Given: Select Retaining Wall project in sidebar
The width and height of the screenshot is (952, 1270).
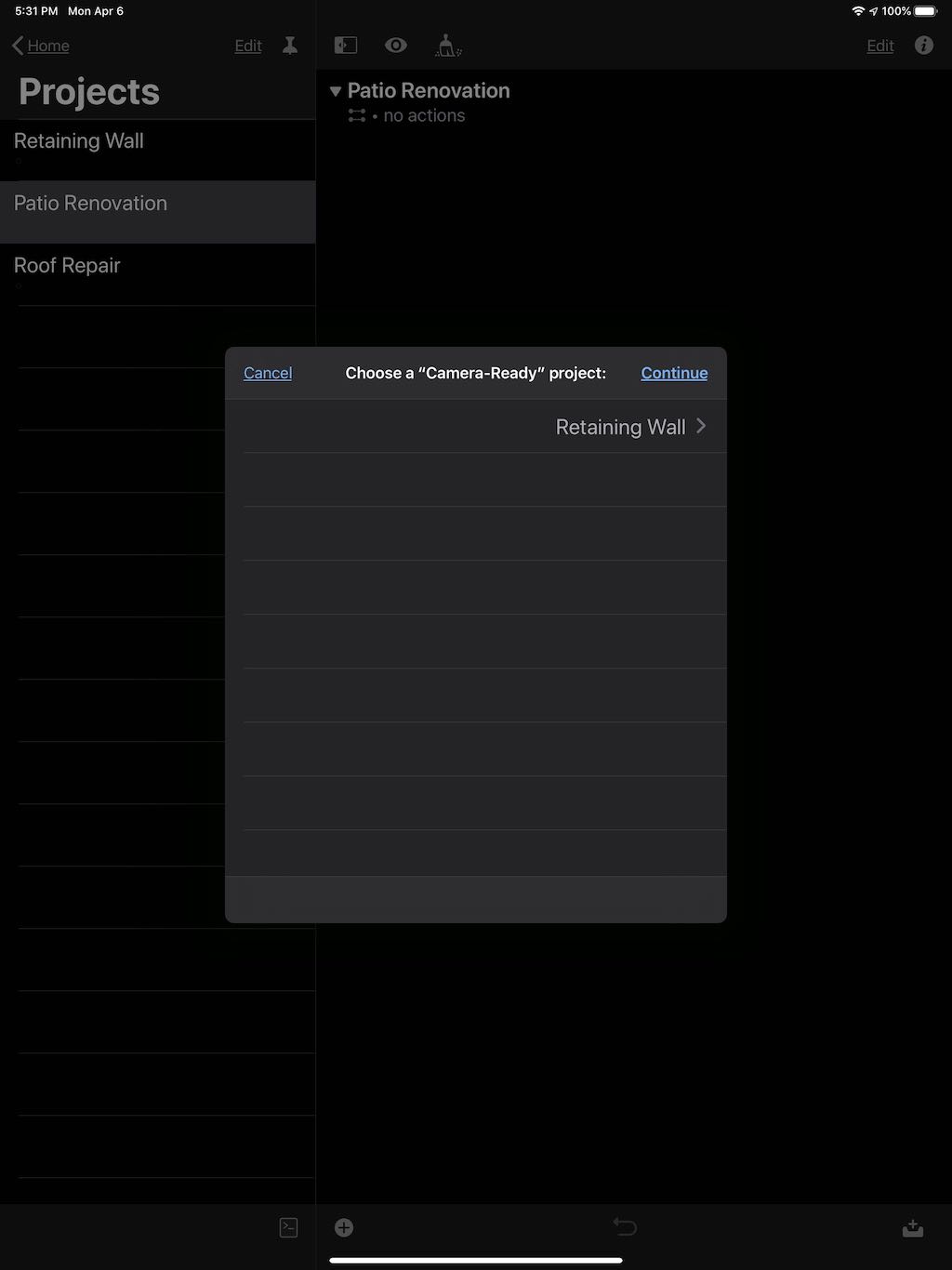Looking at the screenshot, I should (x=158, y=150).
